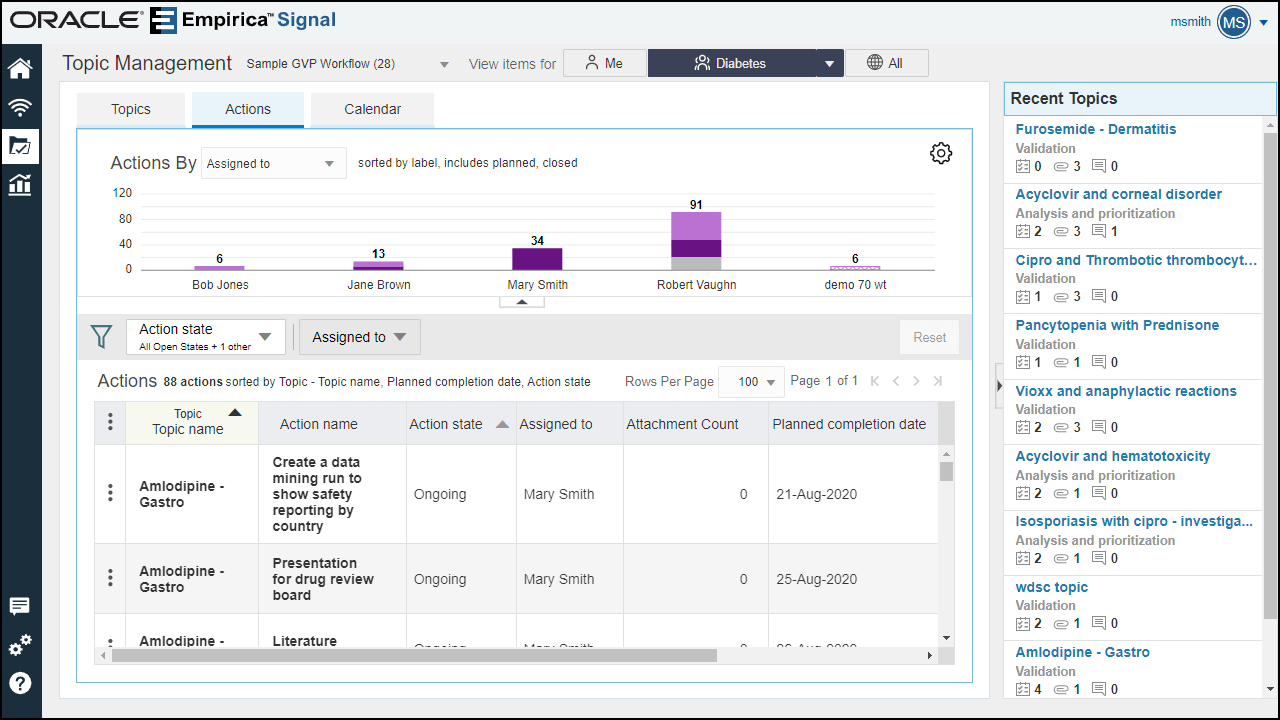Open drug profiles via the bar chart sidebar icon
1280x720 pixels.
pyautogui.click(x=20, y=185)
